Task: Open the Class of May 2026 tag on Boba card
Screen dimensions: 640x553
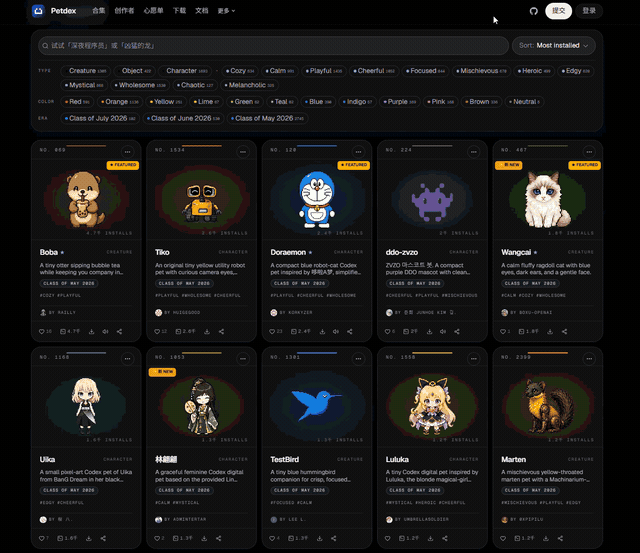Action: click(69, 283)
